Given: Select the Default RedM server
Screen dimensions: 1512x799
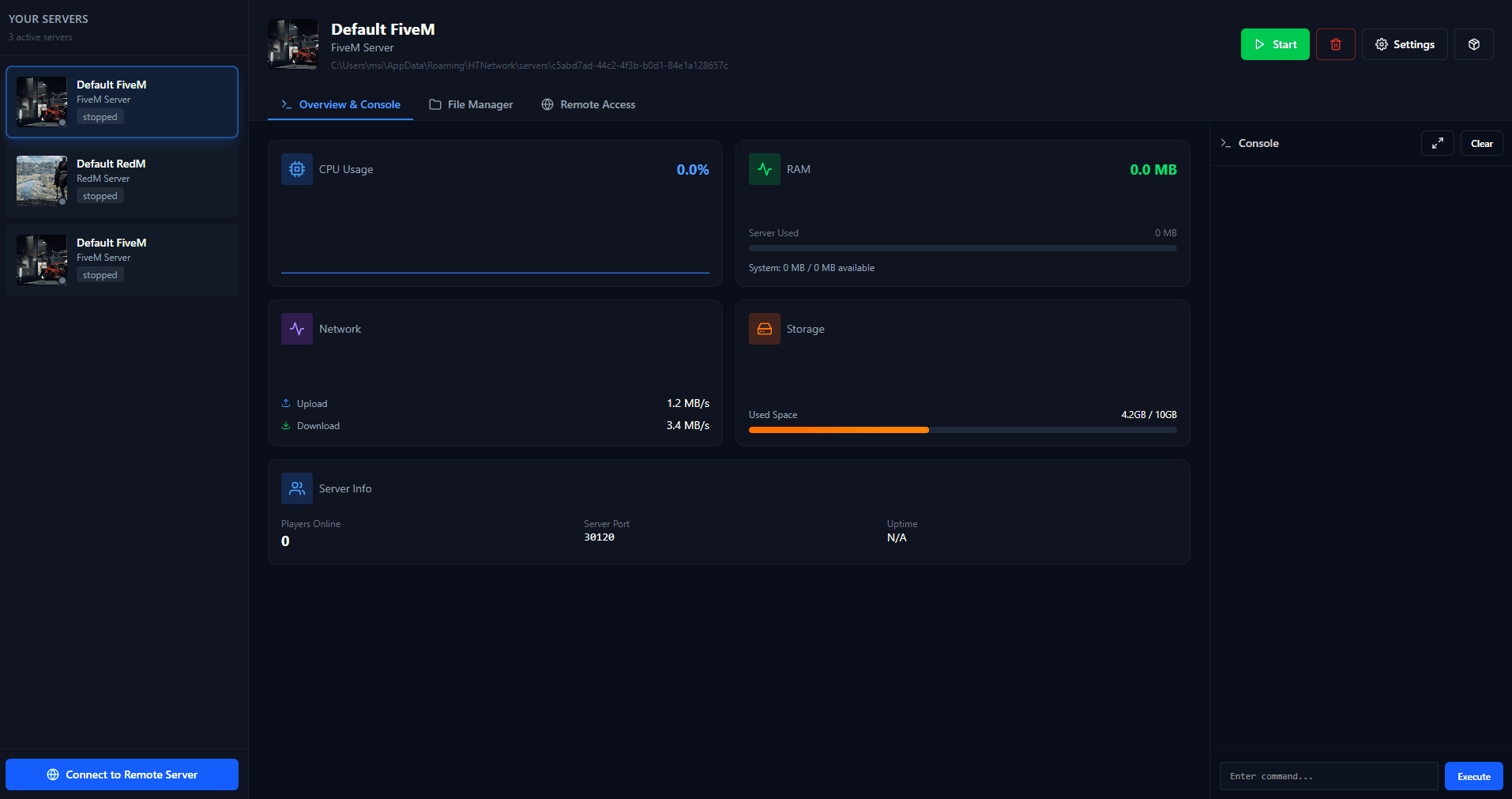Looking at the screenshot, I should point(122,180).
